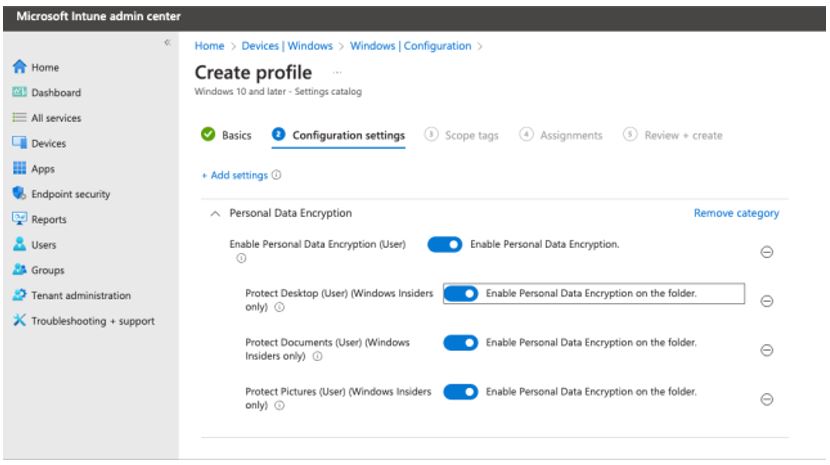Toggle Protect Documents (User) switch
830x465 pixels.
461,343
